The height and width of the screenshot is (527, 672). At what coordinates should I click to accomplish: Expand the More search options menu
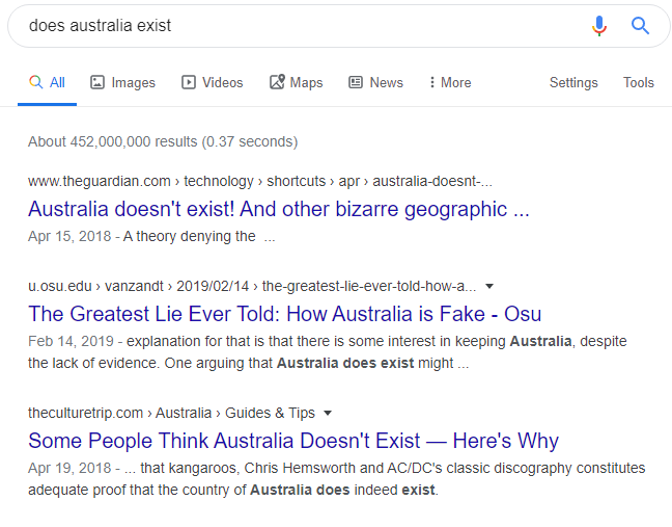[449, 83]
